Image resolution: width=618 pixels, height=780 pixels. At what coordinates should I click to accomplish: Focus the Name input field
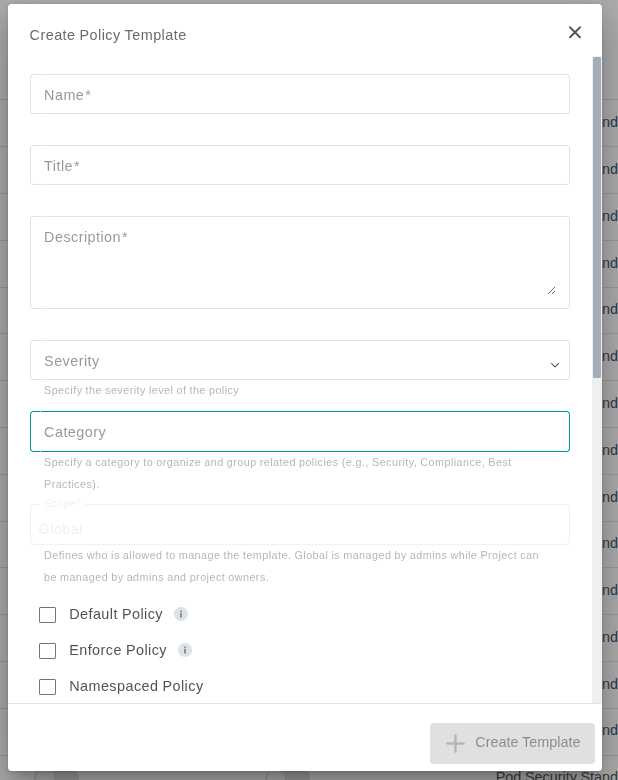click(299, 95)
